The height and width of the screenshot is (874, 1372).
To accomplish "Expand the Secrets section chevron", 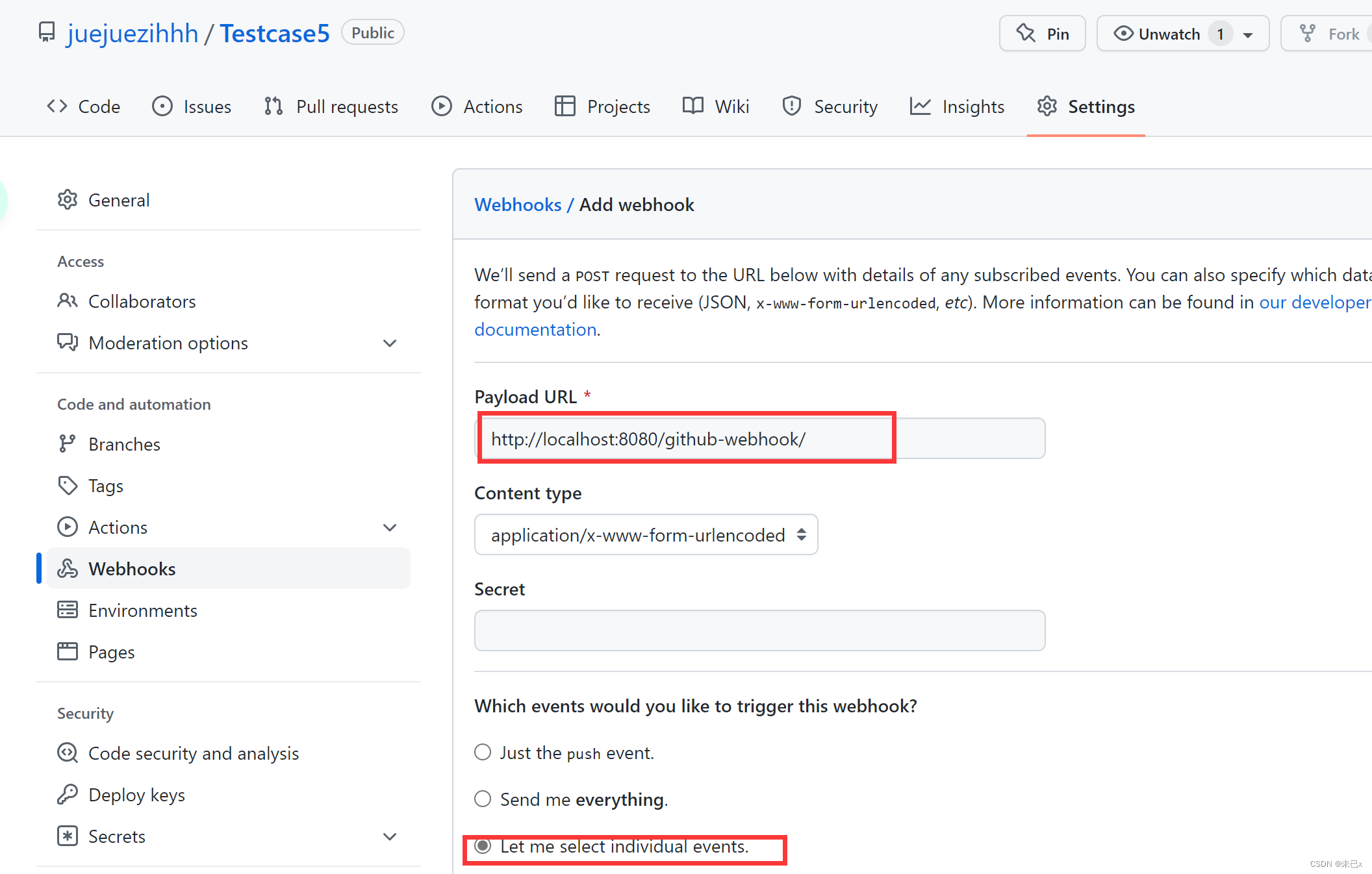I will [390, 836].
